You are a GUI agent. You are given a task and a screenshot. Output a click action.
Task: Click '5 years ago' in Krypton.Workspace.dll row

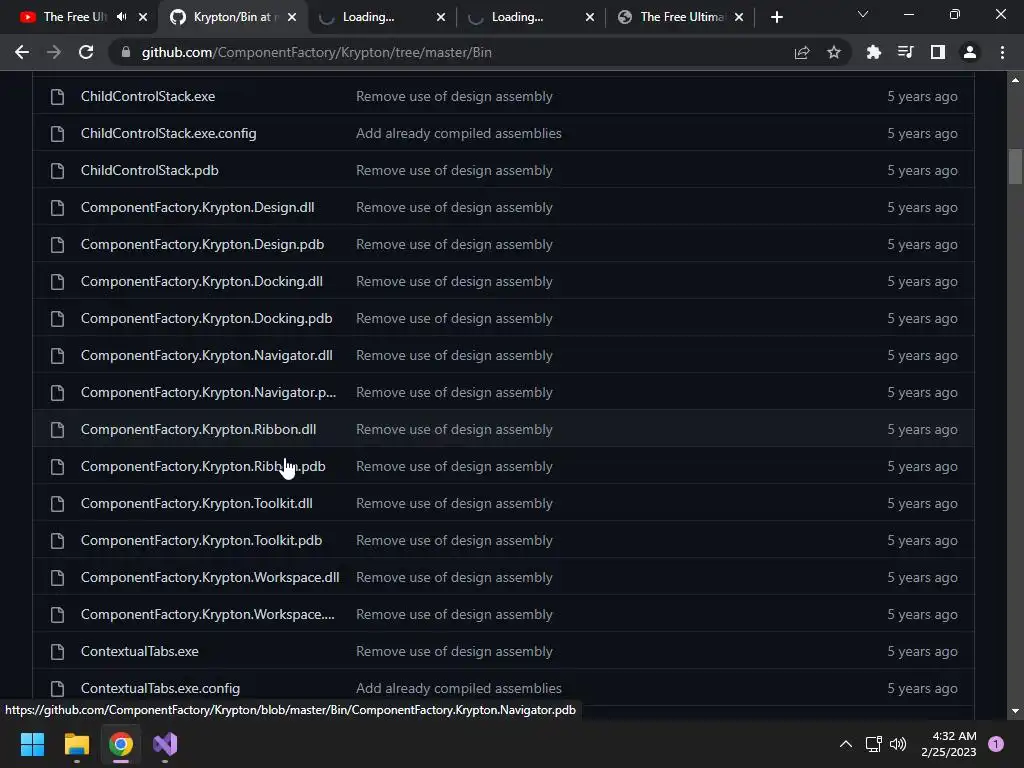922,577
